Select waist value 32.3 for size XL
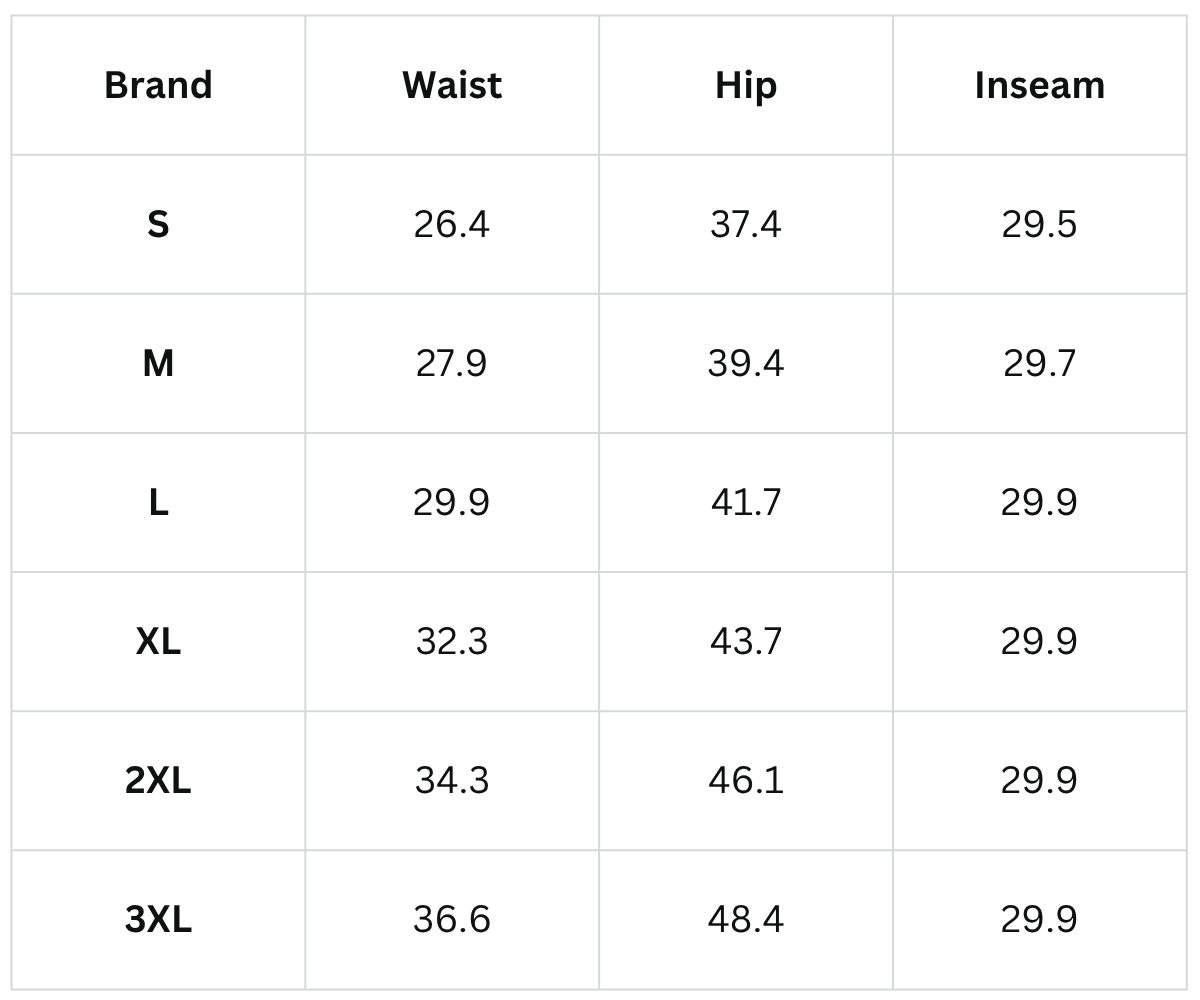 pyautogui.click(x=452, y=641)
